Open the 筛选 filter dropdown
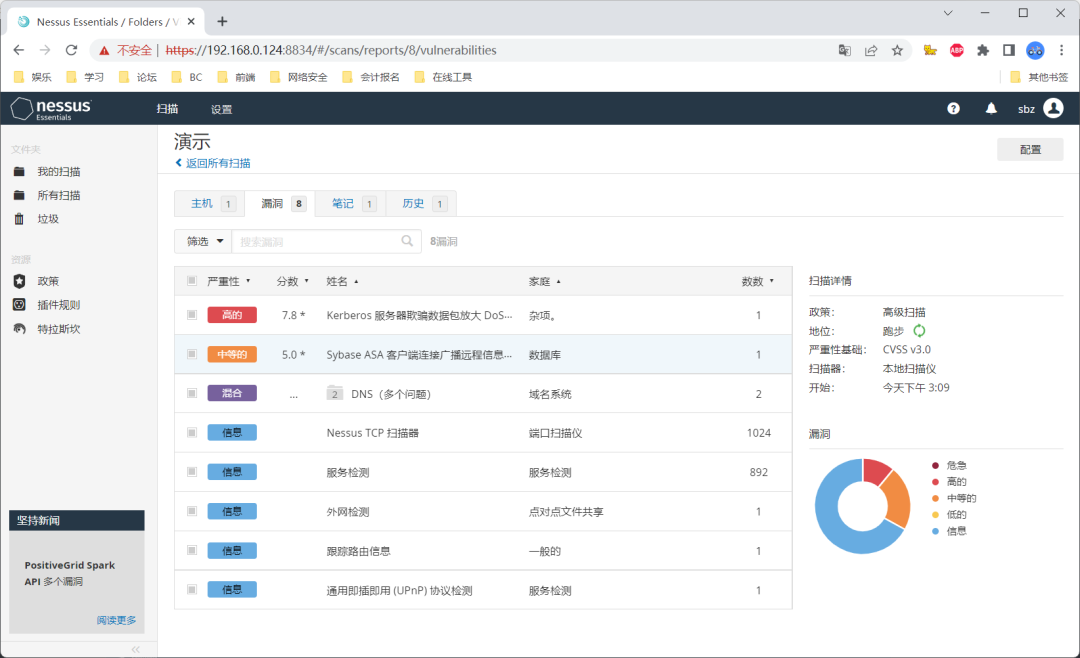The image size is (1080, 658). click(x=204, y=241)
